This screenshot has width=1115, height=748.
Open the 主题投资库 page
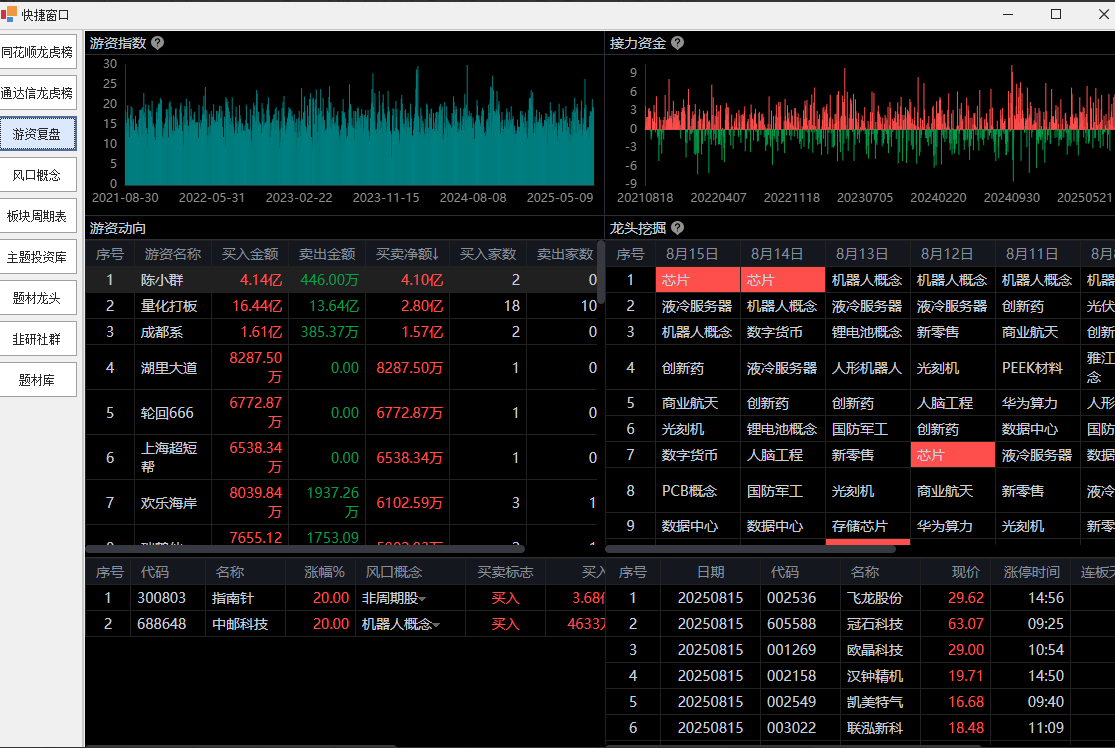(38, 257)
